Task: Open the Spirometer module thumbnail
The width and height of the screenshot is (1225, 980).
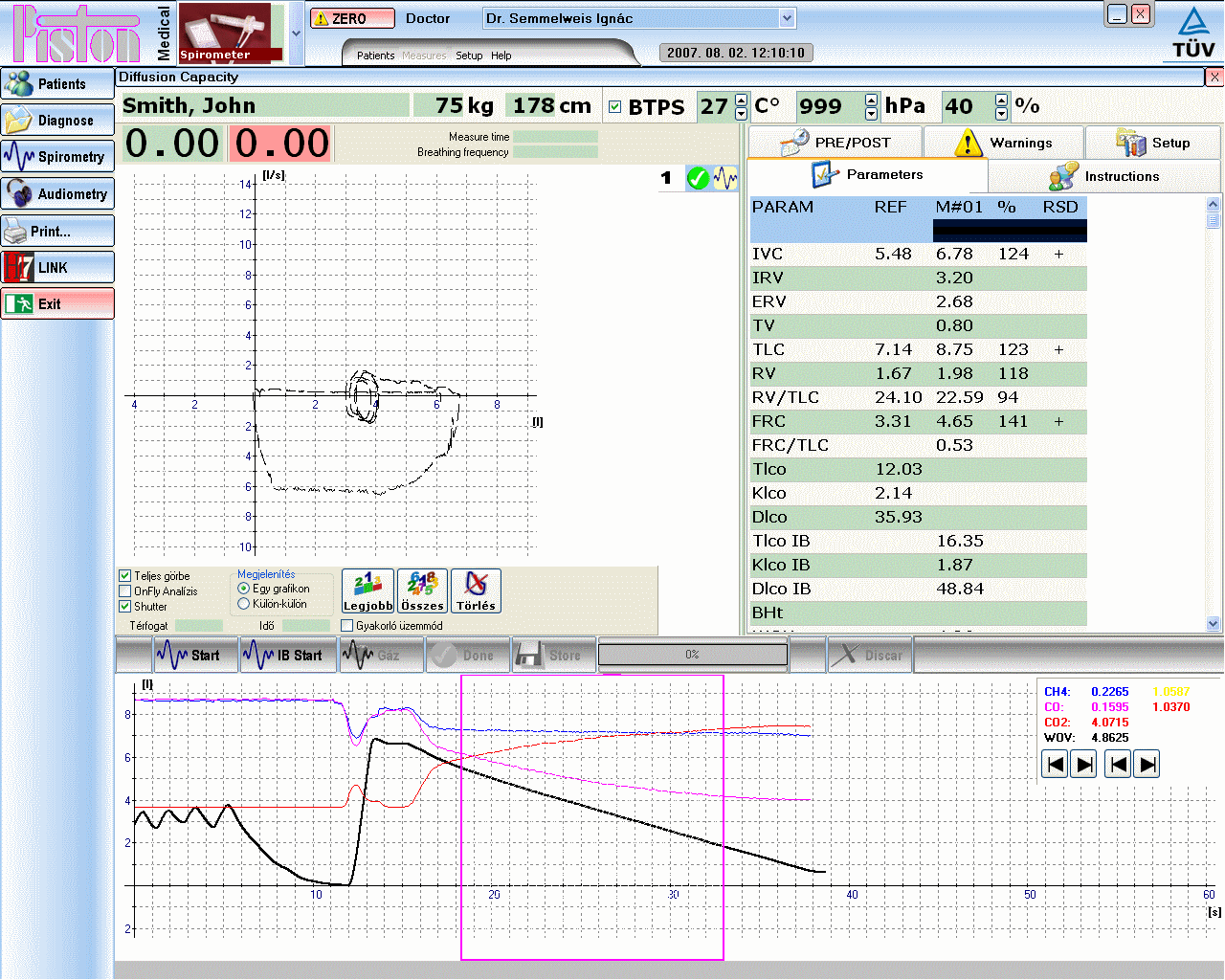Action: (x=232, y=33)
